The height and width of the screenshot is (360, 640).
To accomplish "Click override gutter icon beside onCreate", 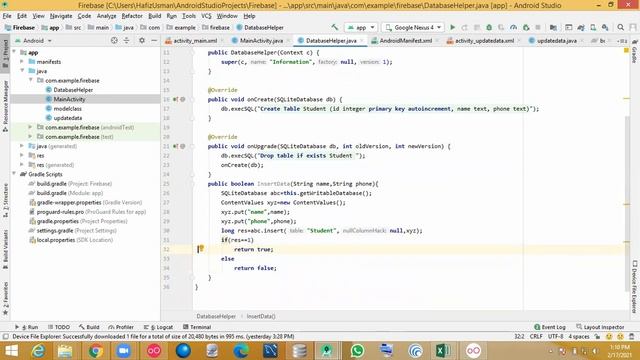I will click(175, 99).
